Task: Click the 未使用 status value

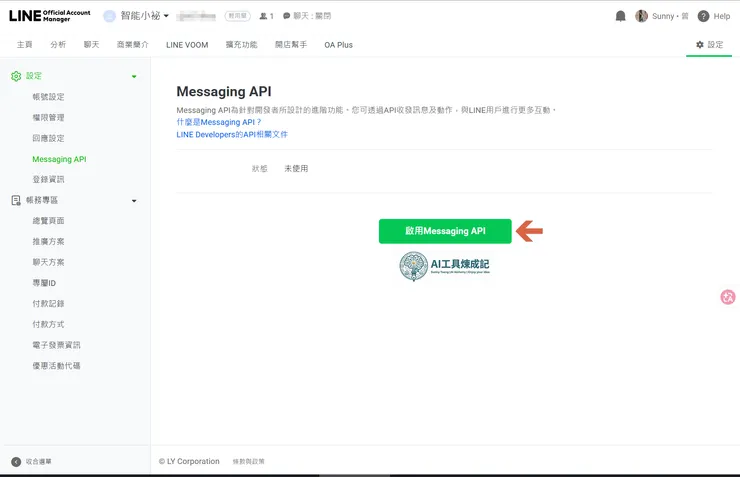Action: 296,168
